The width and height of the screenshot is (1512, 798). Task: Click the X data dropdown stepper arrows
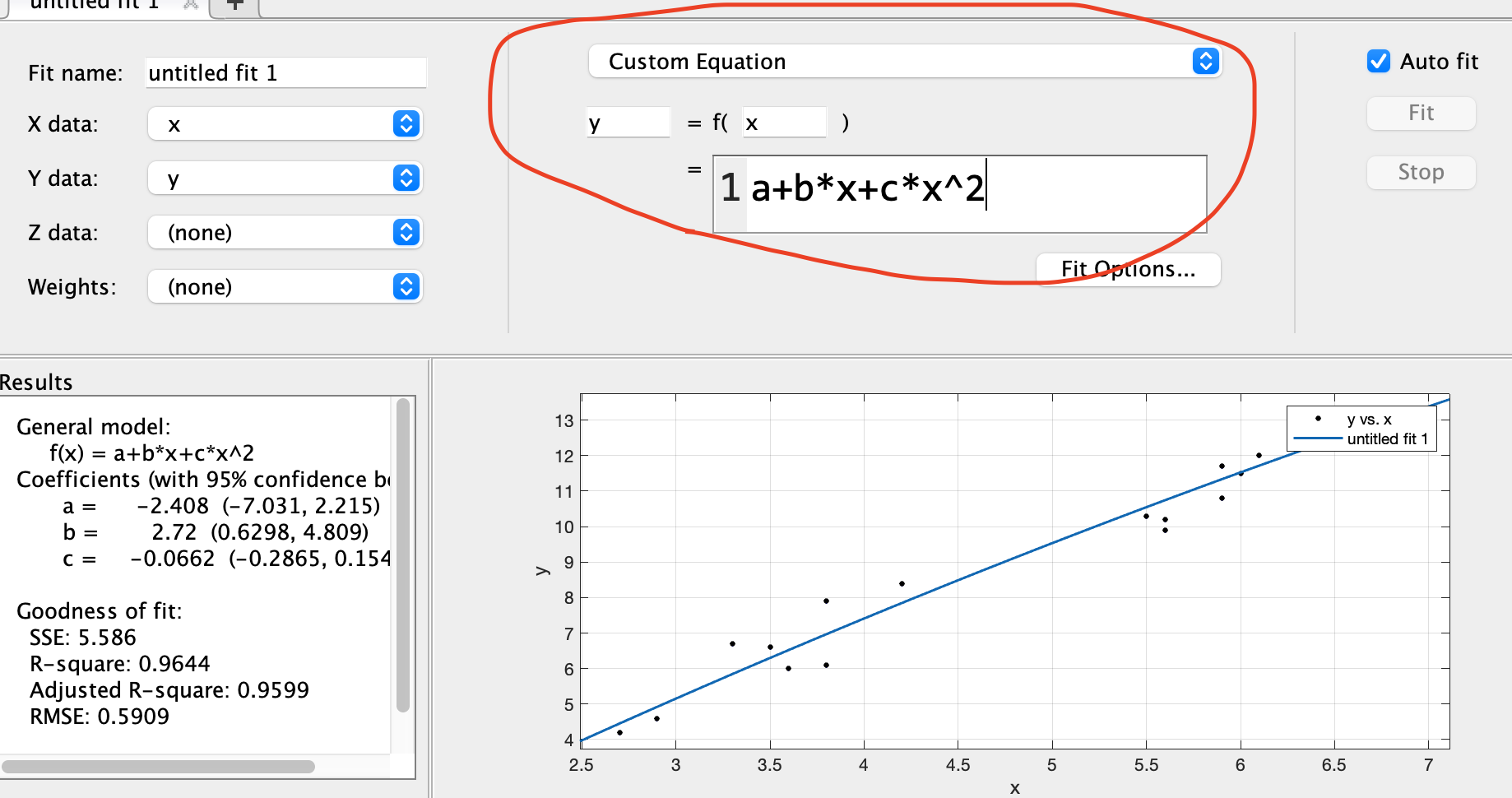pyautogui.click(x=405, y=124)
